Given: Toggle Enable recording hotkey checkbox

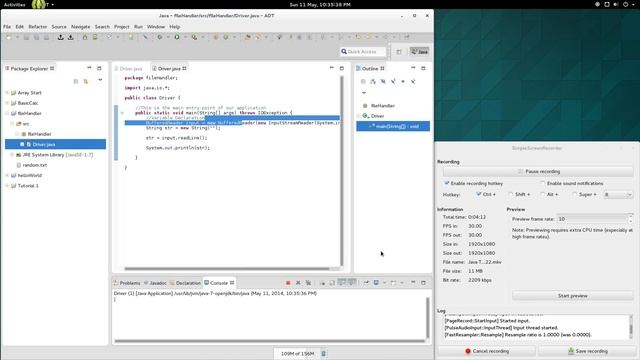Looking at the screenshot, I should point(447,183).
